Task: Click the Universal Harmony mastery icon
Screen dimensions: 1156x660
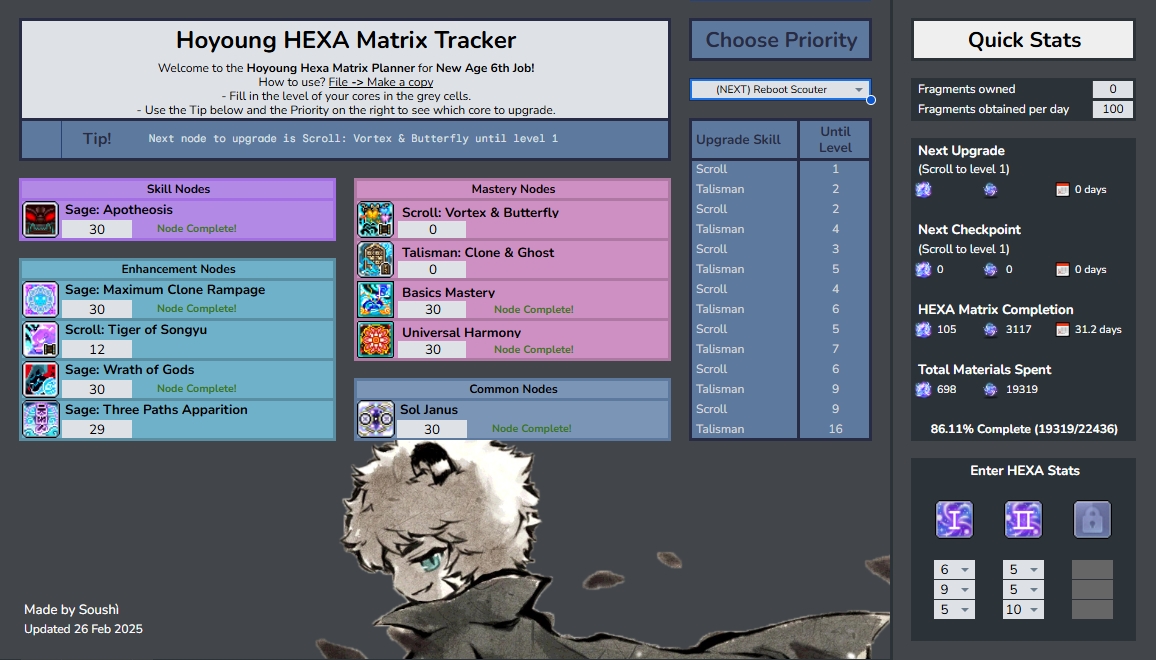Action: [376, 340]
